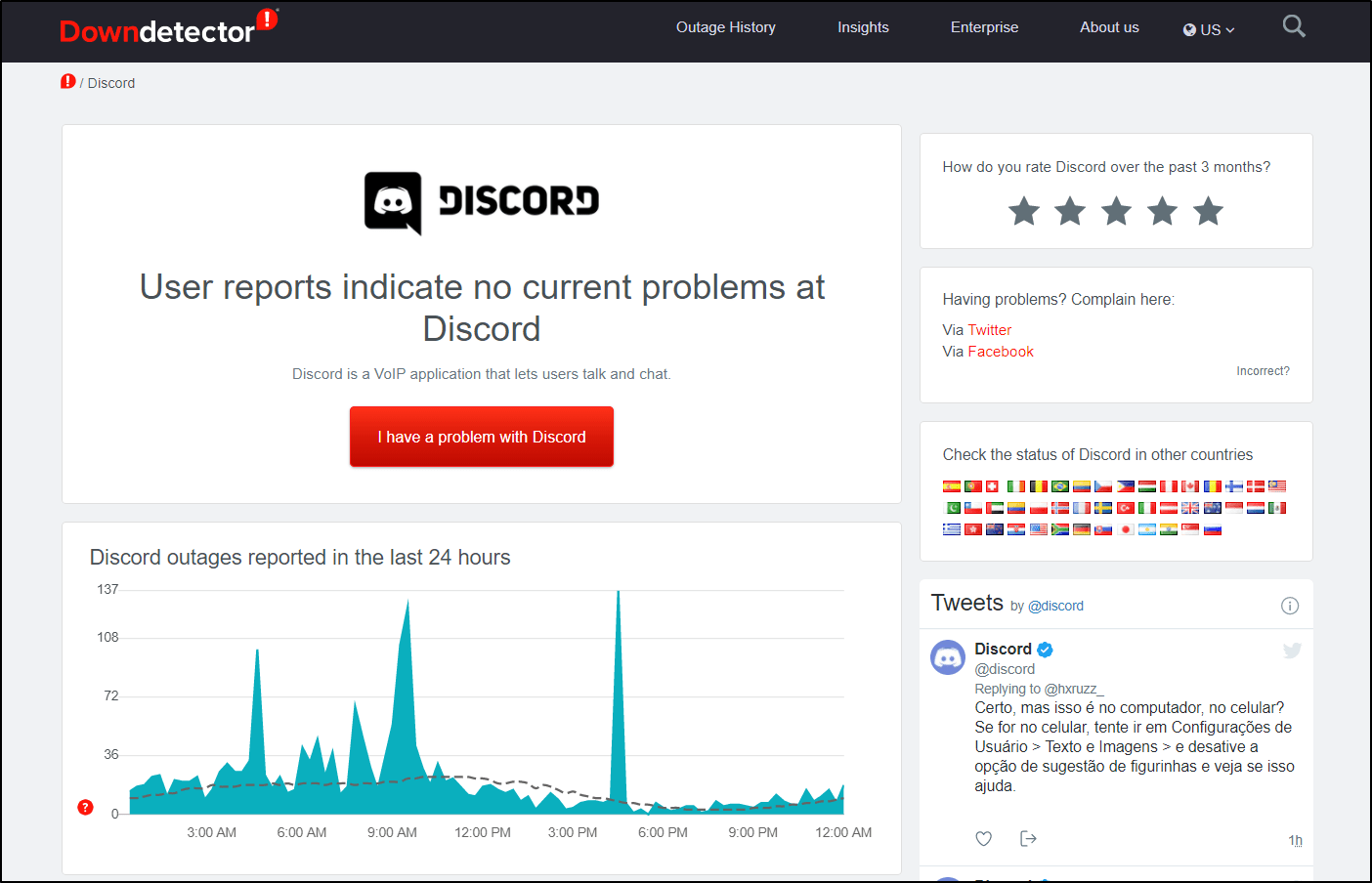Viewport: 1372px width, 883px height.
Task: Open the Downdetector logo home link
Action: (x=168, y=27)
